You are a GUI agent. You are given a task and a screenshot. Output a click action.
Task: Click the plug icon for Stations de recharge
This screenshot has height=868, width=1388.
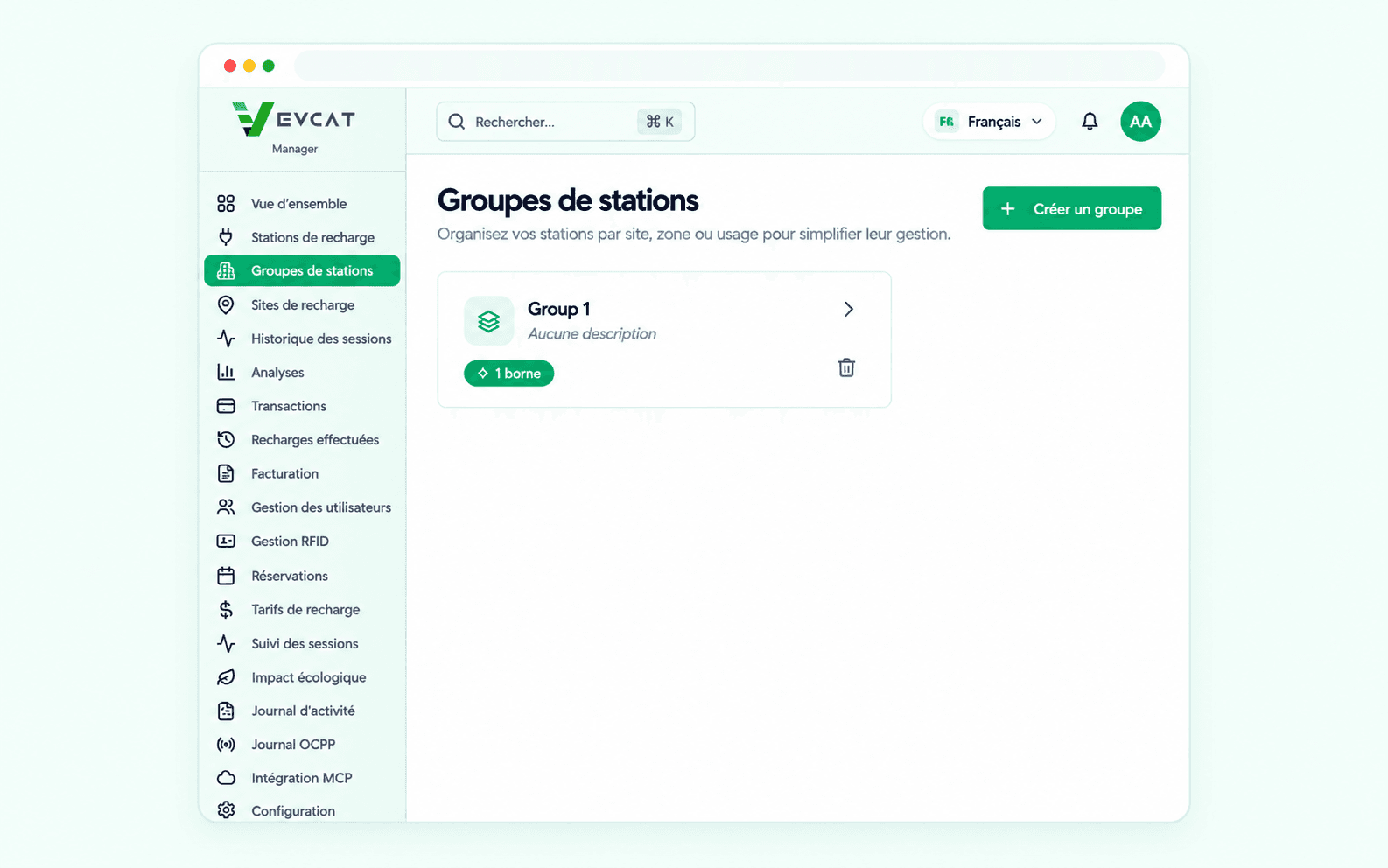click(226, 237)
